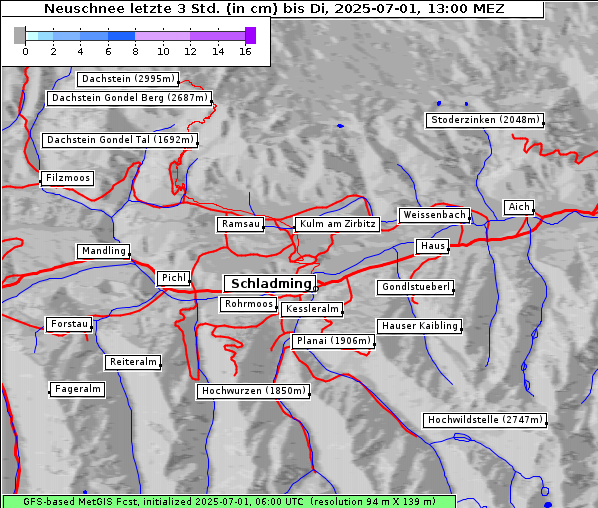Click the Filzmoos label
The height and width of the screenshot is (508, 598).
67,178
